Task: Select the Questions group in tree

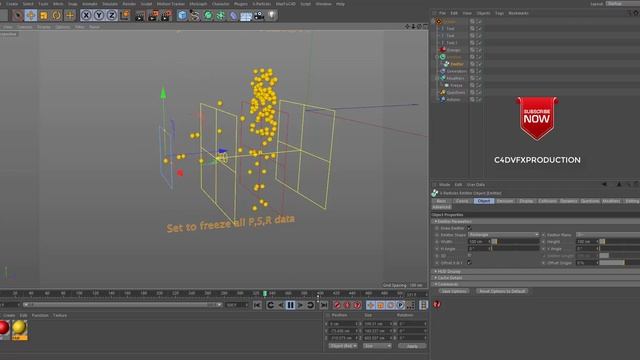Action: [x=456, y=92]
